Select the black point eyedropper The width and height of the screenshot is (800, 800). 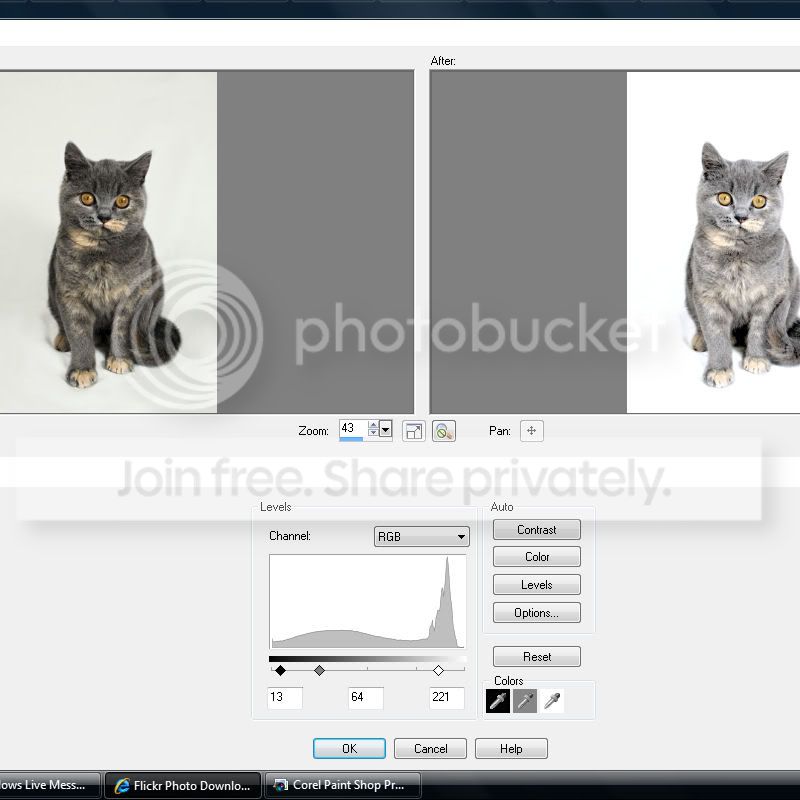(498, 702)
